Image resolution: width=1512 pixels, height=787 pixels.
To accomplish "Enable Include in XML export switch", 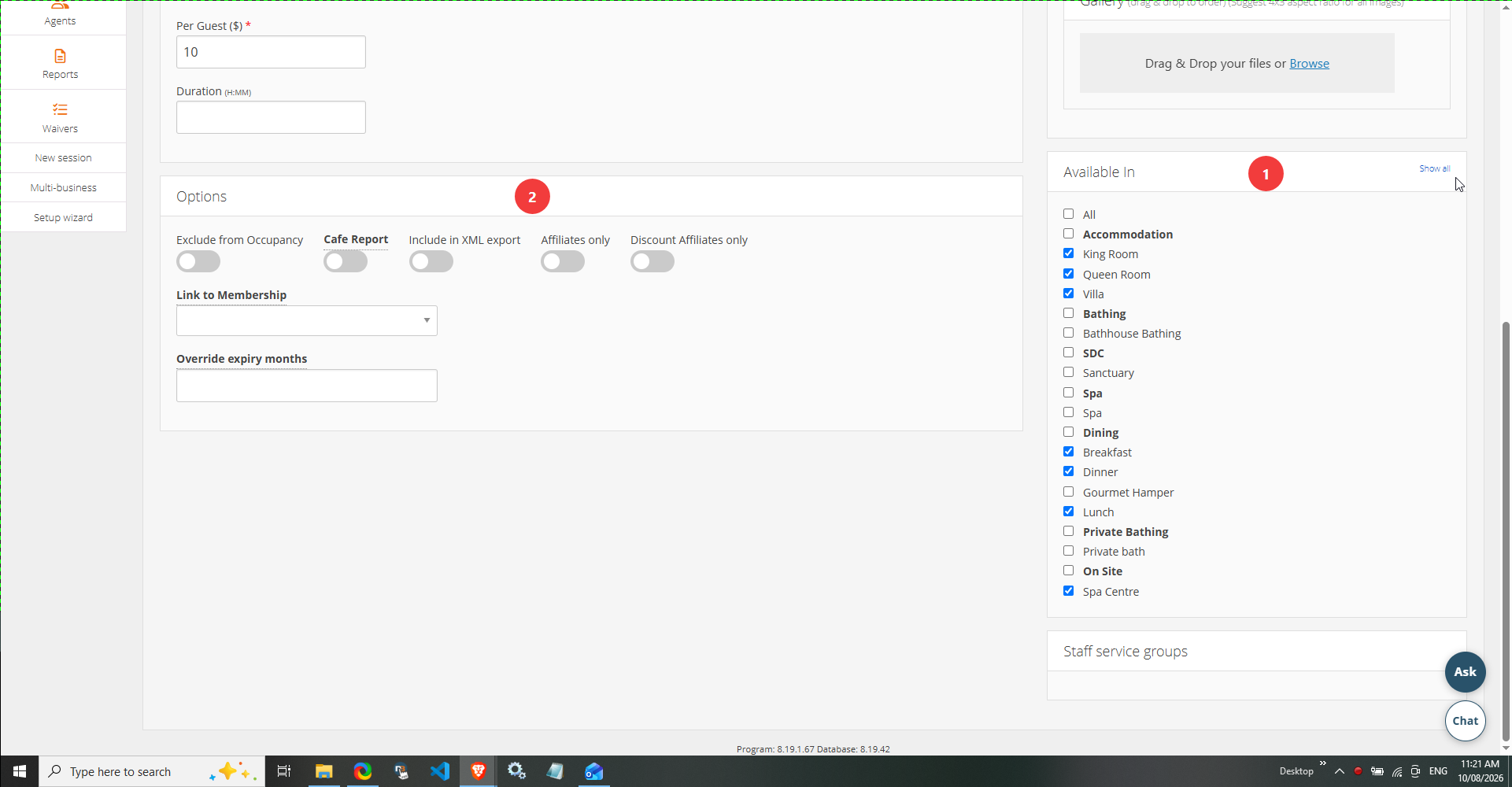I will coord(431,261).
